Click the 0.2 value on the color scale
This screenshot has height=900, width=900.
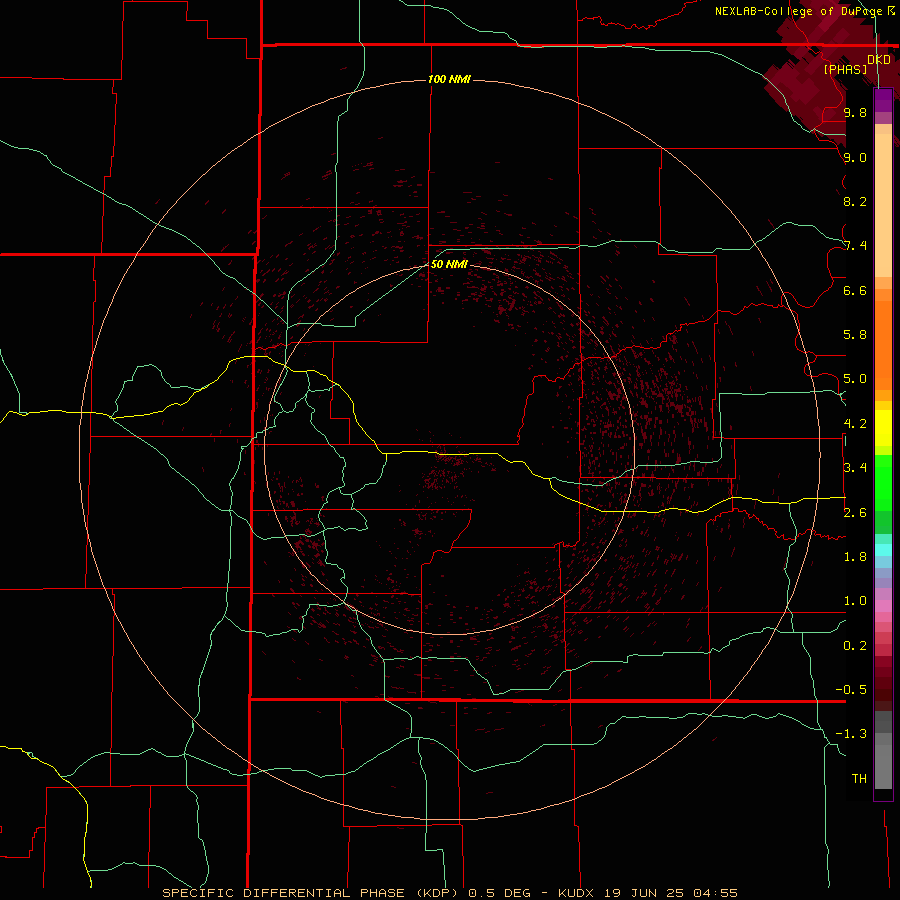click(x=855, y=646)
